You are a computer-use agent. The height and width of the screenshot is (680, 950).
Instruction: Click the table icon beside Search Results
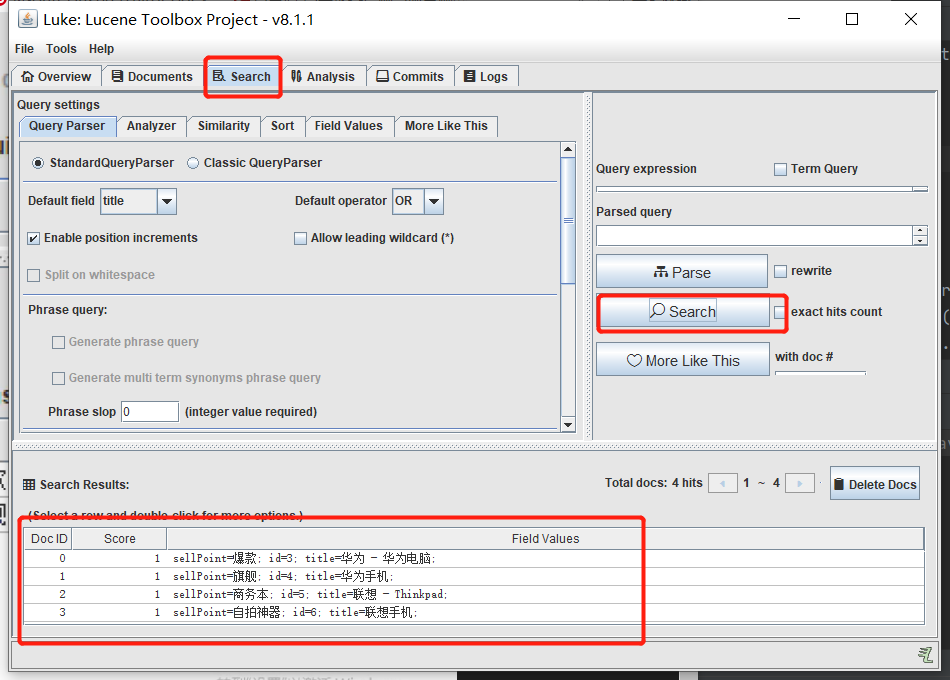click(x=29, y=485)
